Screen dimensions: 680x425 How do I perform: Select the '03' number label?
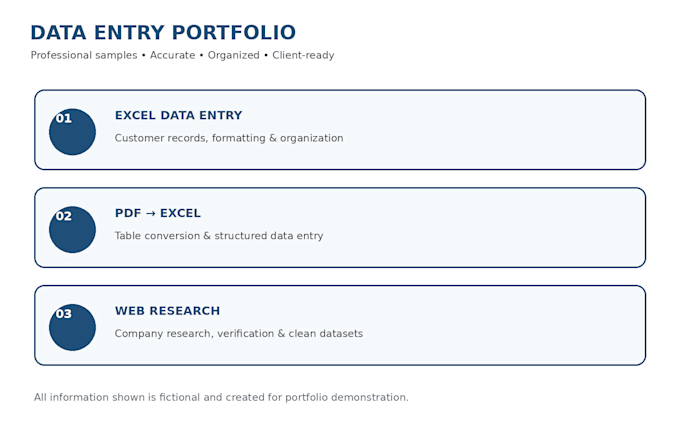[64, 314]
